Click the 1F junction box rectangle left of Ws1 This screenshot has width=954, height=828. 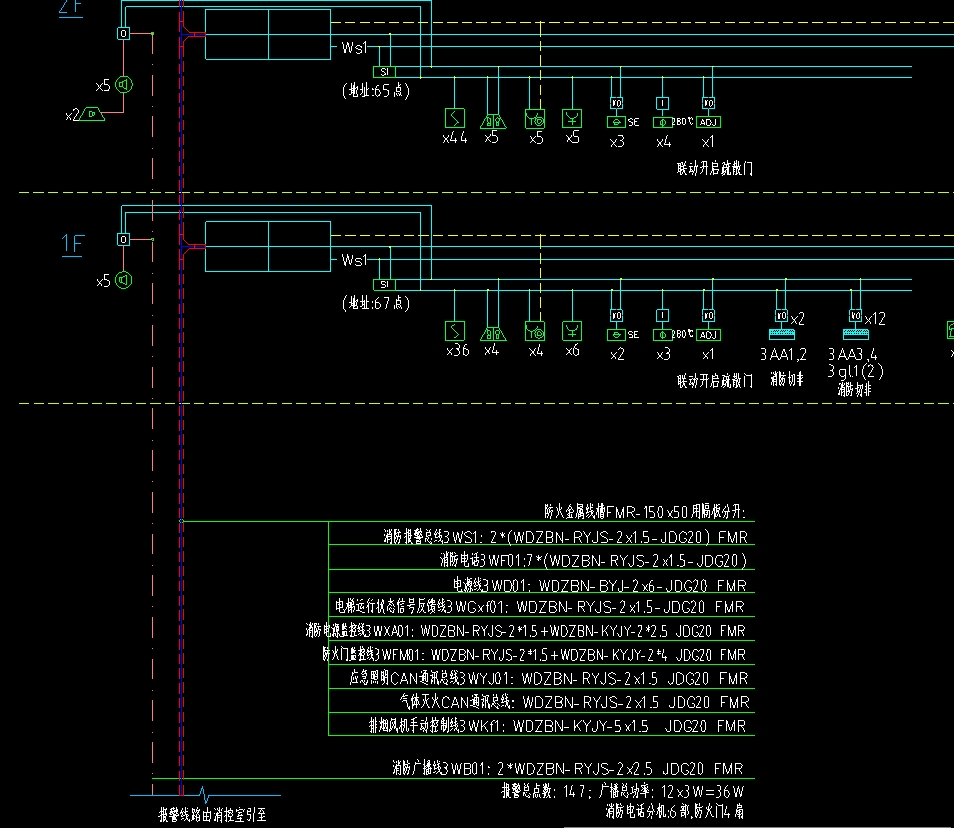268,246
